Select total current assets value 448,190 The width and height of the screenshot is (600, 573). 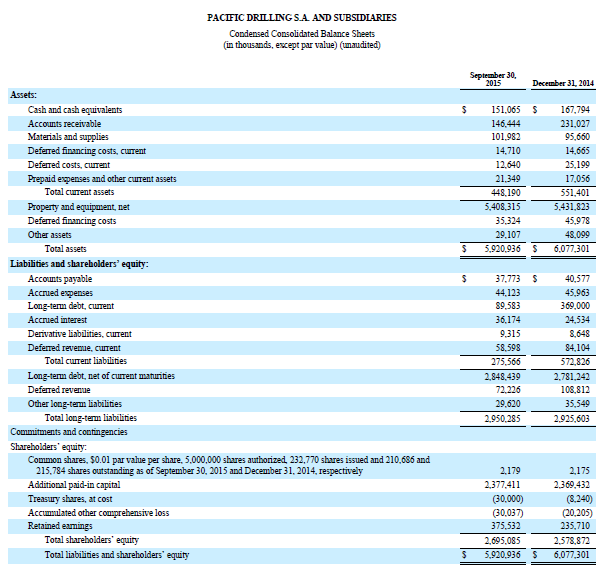coord(506,193)
